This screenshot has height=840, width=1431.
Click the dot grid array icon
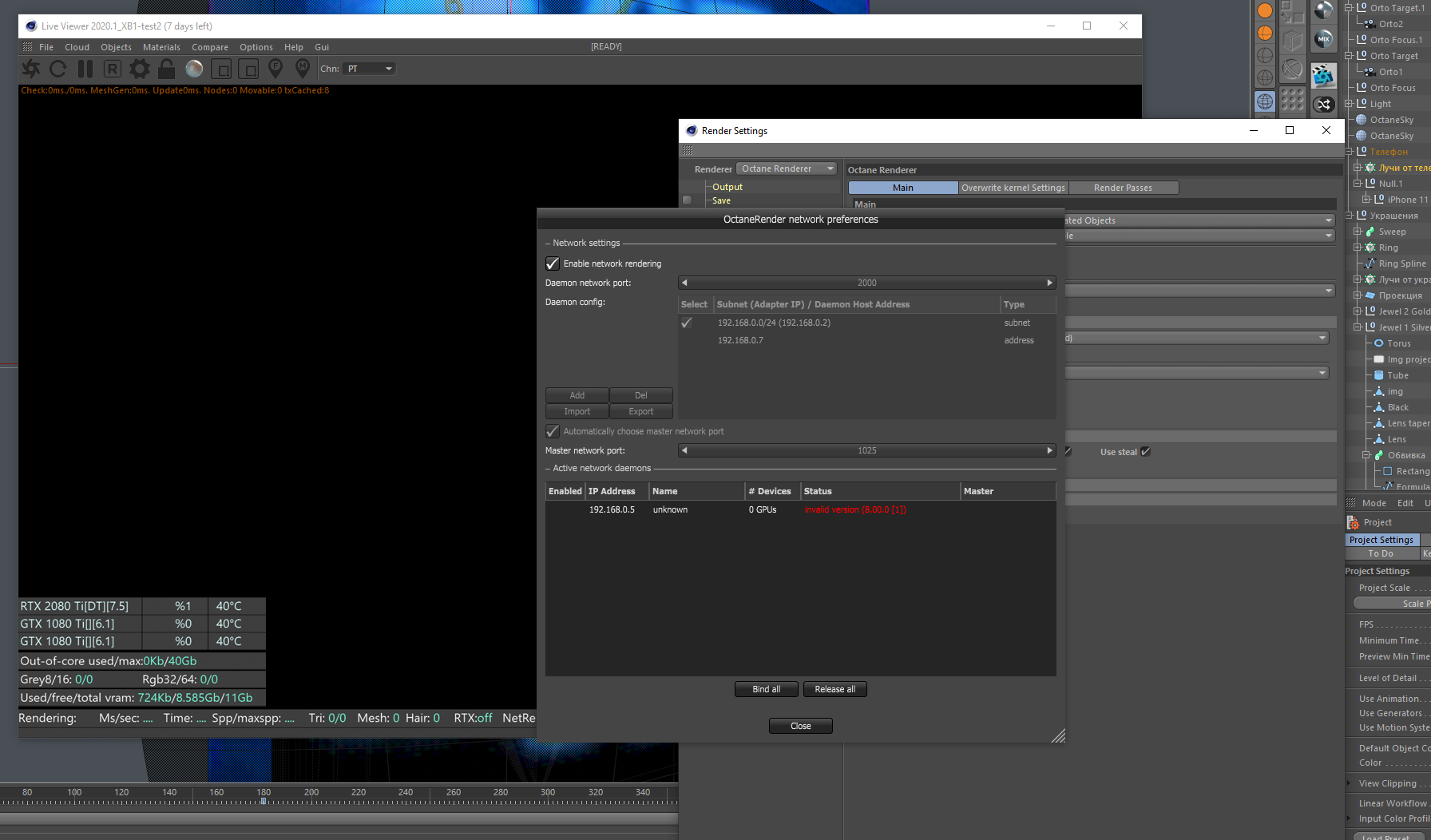click(1292, 100)
